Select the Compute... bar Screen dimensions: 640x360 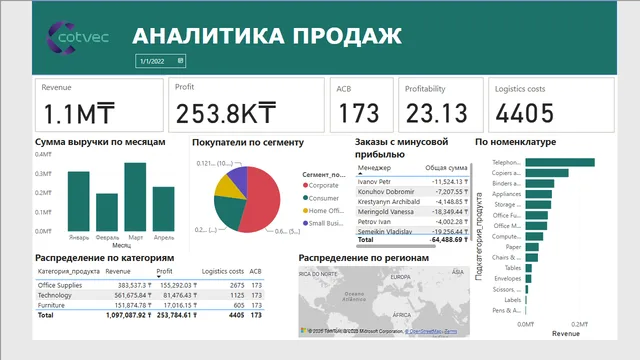pyautogui.click(x=534, y=237)
